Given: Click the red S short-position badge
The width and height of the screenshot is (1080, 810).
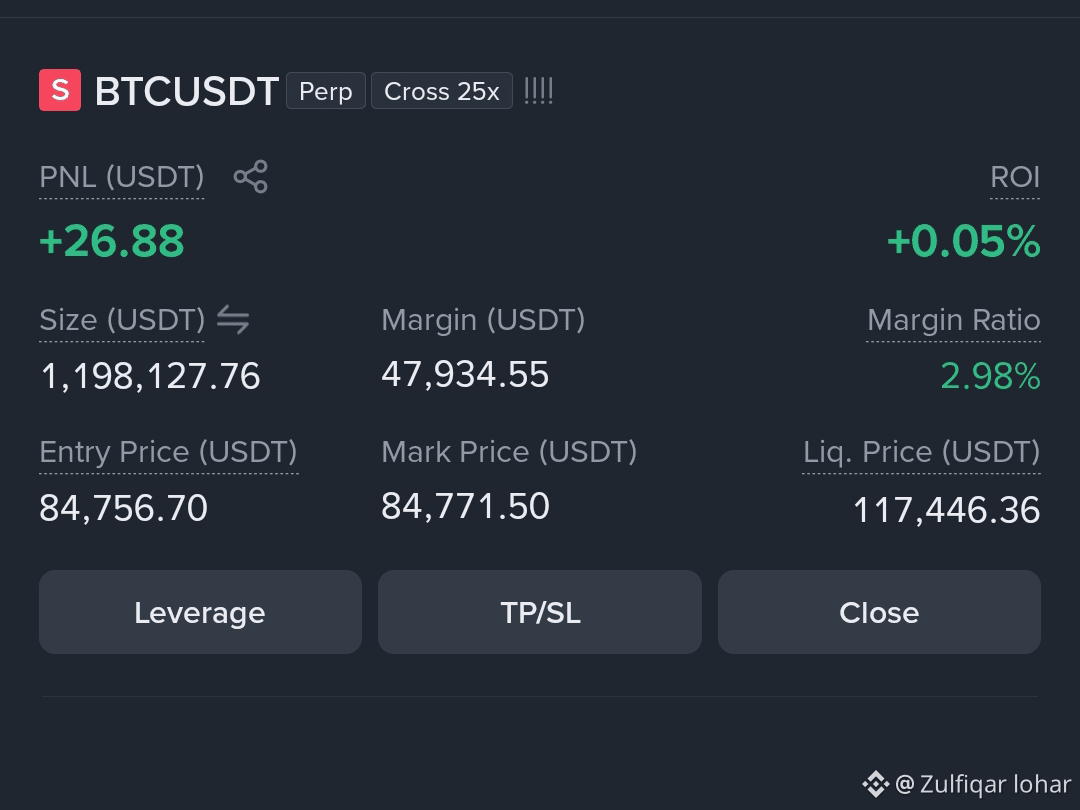Looking at the screenshot, I should (x=60, y=90).
